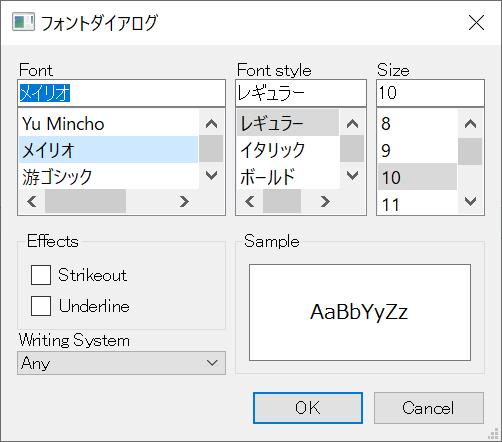Image resolution: width=502 pixels, height=442 pixels.
Task: Click Font list scroll right arrow
Action: 184,201
